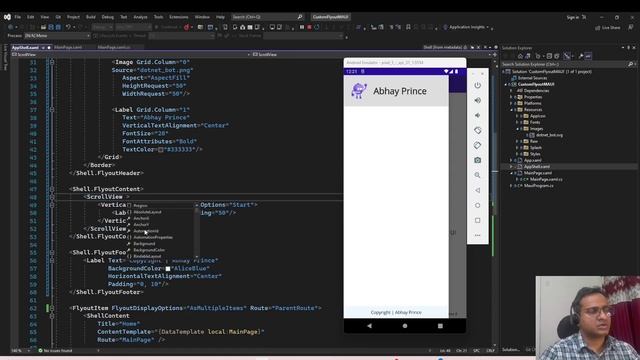The height and width of the screenshot is (360, 640).
Task: Click the emulator toolbar overview square
Action: click(x=478, y=220)
